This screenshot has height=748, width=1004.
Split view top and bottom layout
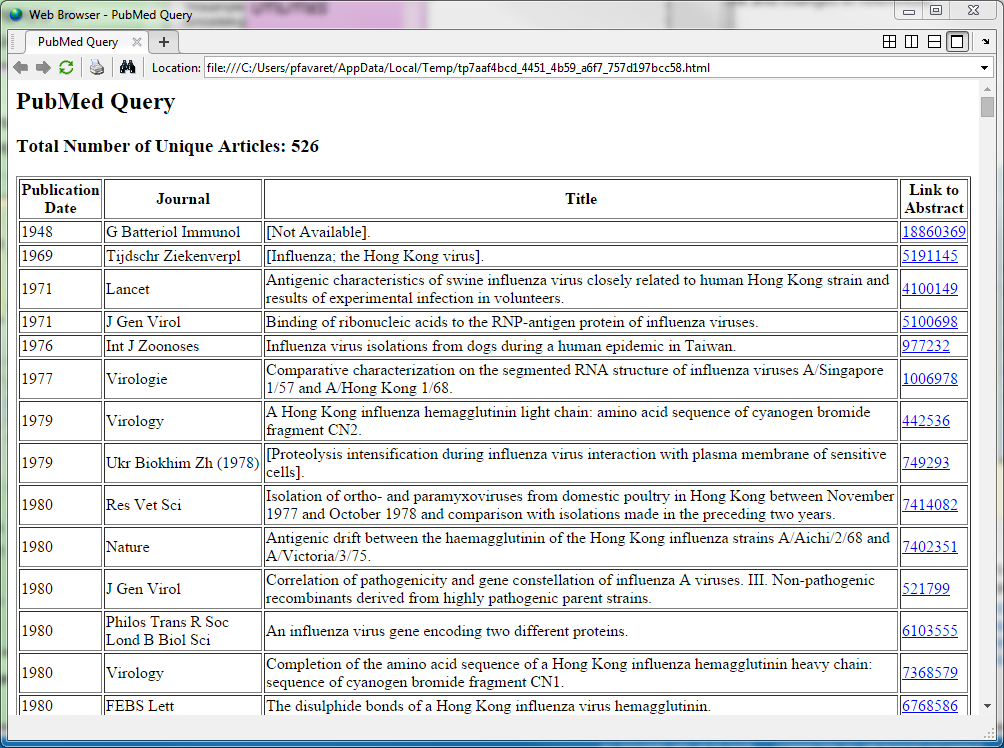[934, 42]
